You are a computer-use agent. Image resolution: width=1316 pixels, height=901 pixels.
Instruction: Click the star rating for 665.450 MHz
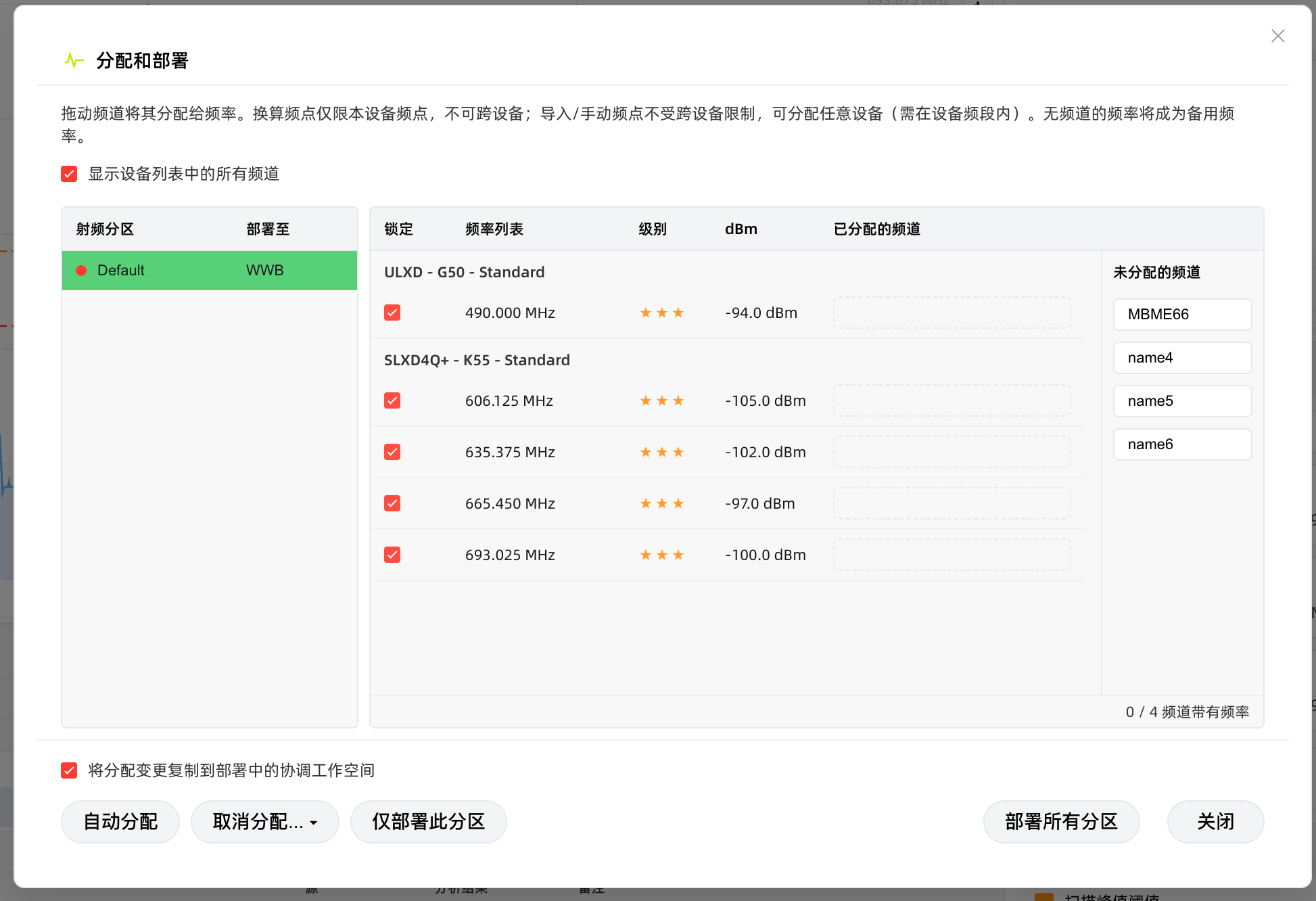coord(662,503)
